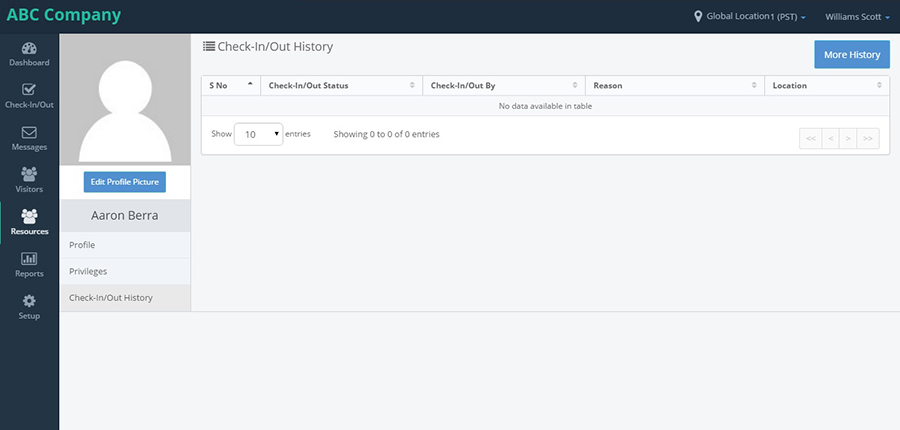Click Edit Profile Picture button
The width and height of the screenshot is (900, 430).
pos(125,182)
